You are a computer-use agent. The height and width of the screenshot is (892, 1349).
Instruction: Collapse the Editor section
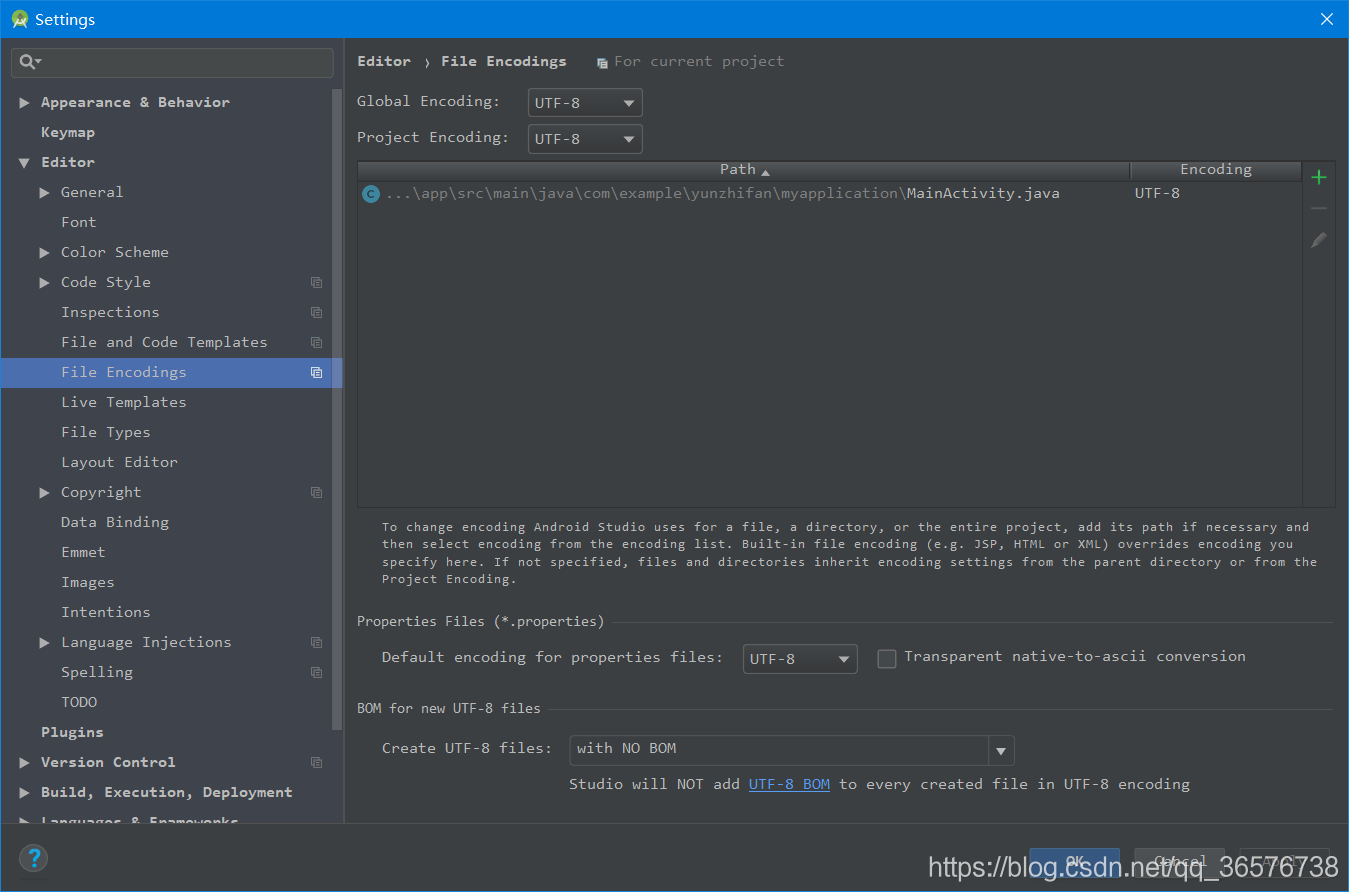pos(24,162)
